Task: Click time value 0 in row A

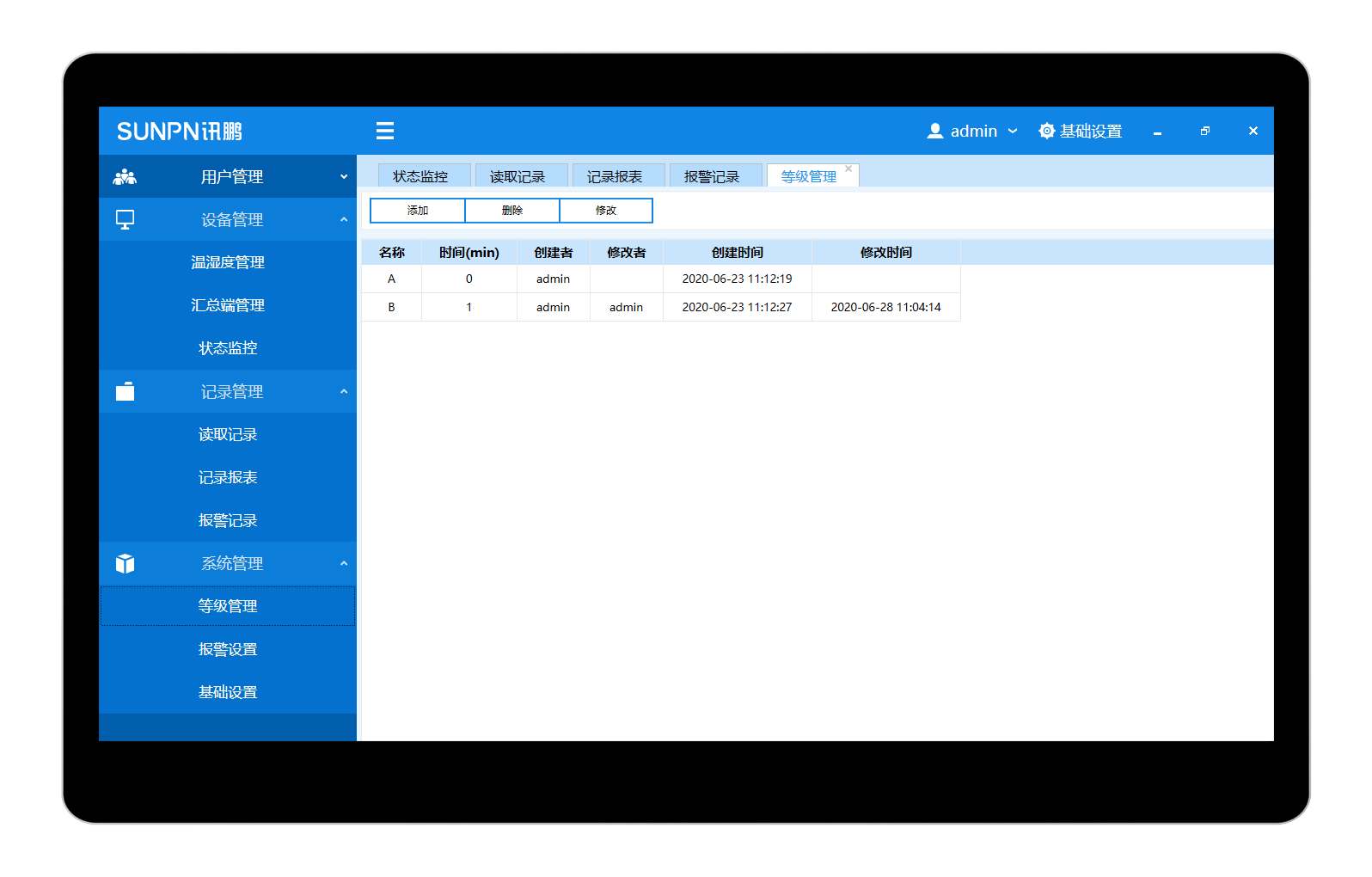Action: click(x=469, y=279)
